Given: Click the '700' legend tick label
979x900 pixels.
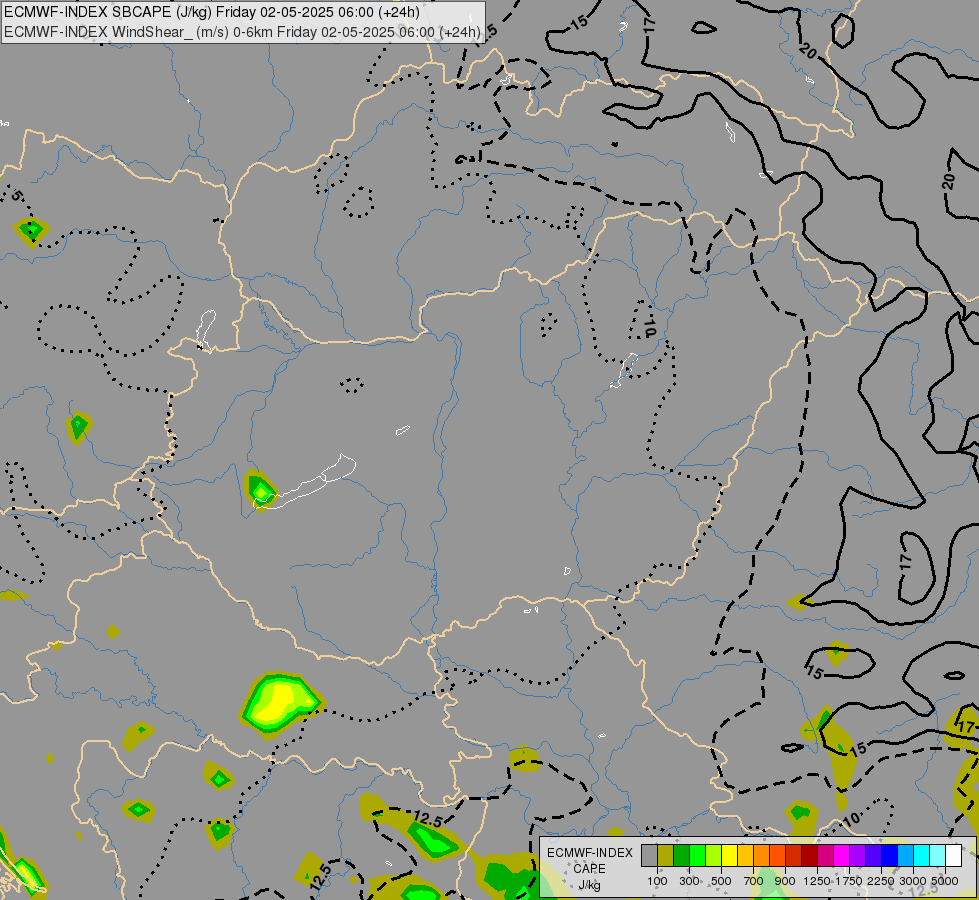Looking at the screenshot, I should pyautogui.click(x=754, y=881).
